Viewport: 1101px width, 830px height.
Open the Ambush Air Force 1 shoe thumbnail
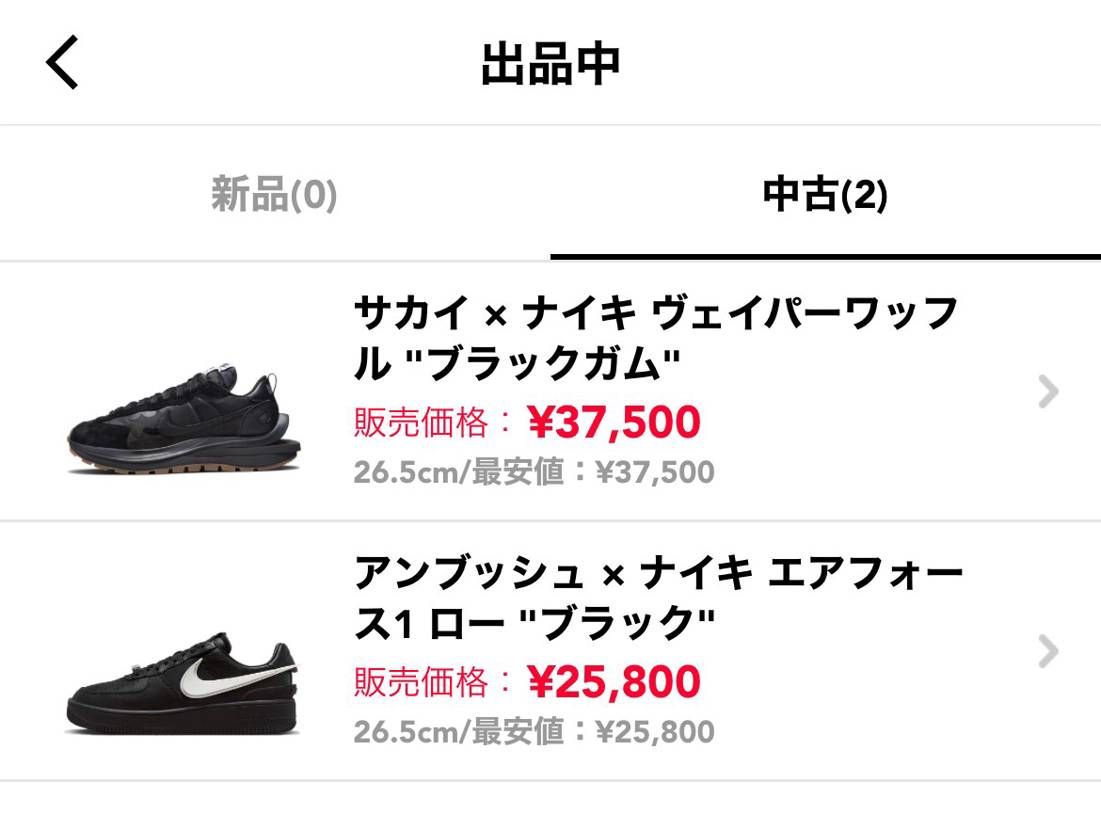(x=183, y=684)
